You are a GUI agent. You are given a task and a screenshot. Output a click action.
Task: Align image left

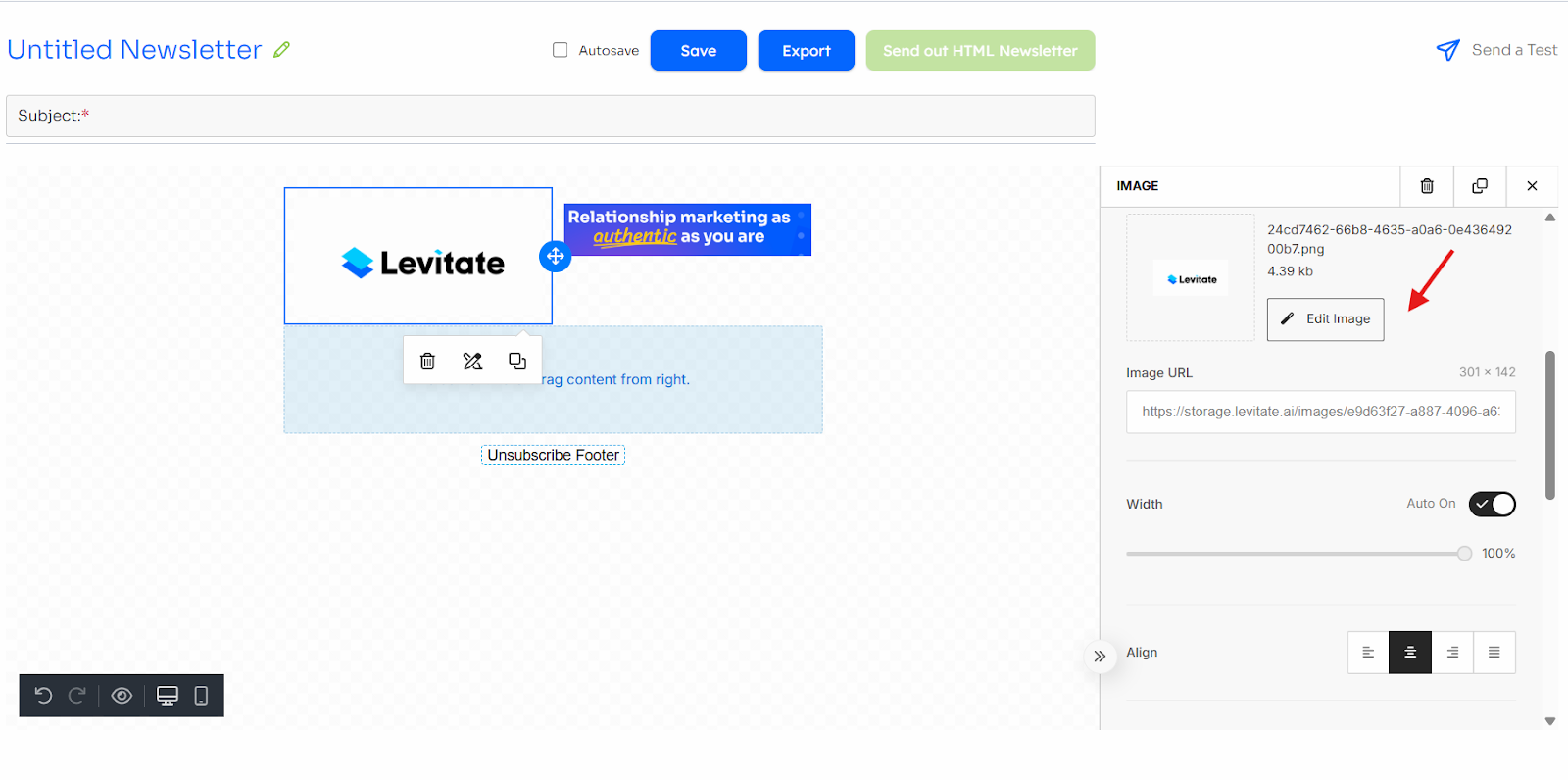(1368, 653)
